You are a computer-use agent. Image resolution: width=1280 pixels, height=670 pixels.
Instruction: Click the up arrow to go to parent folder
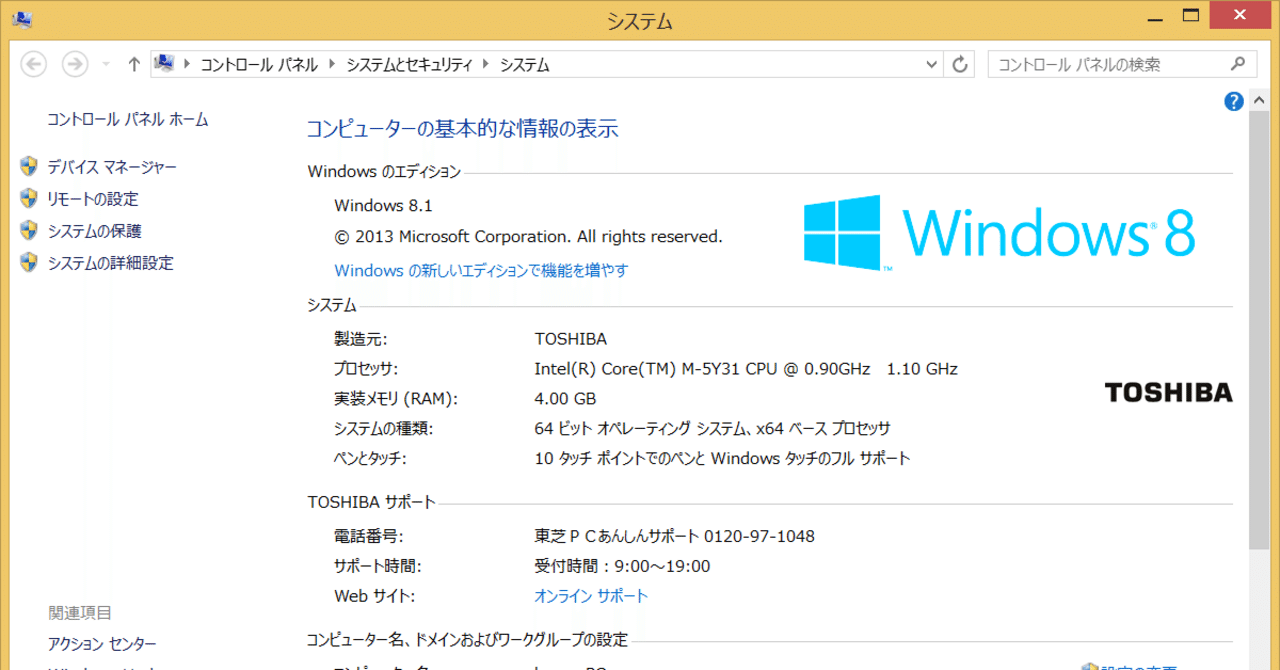[x=133, y=63]
